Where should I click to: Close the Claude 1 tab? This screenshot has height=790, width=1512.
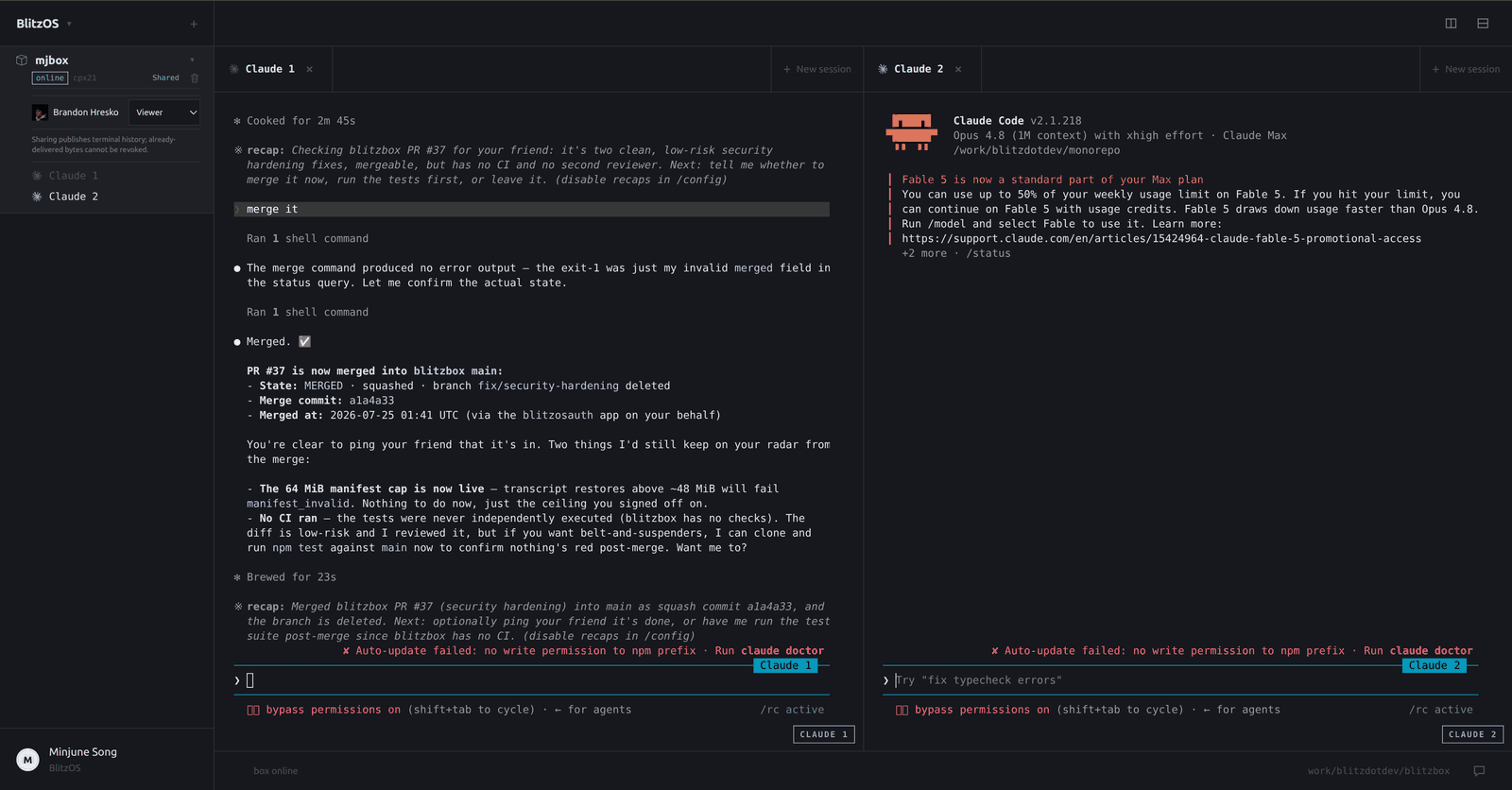(309, 69)
